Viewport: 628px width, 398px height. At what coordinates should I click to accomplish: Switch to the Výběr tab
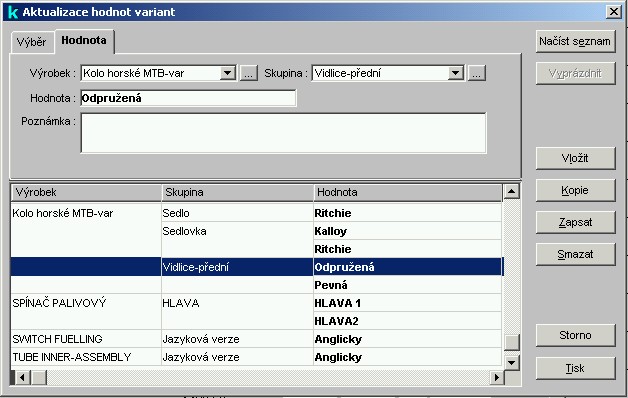(32, 42)
